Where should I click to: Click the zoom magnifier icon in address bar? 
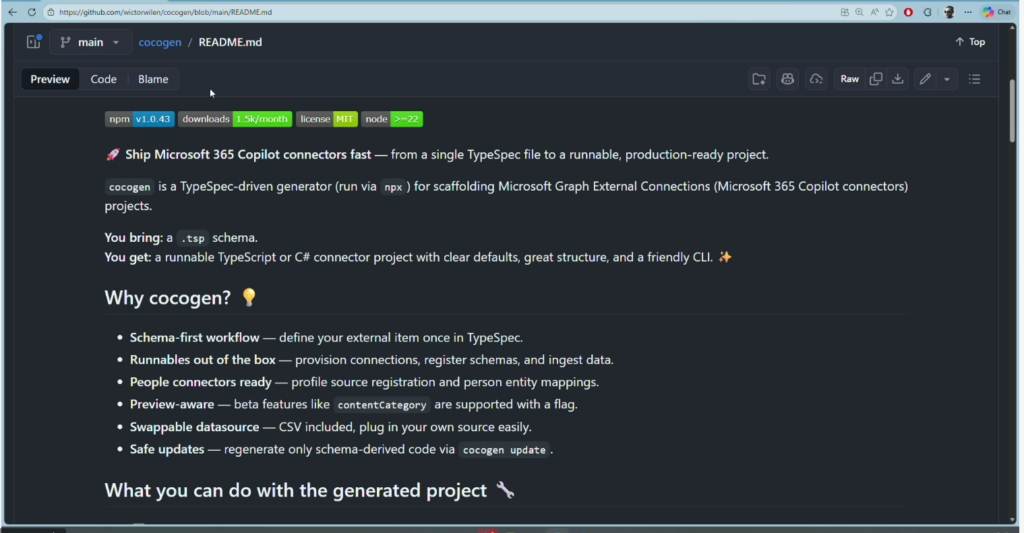click(859, 12)
